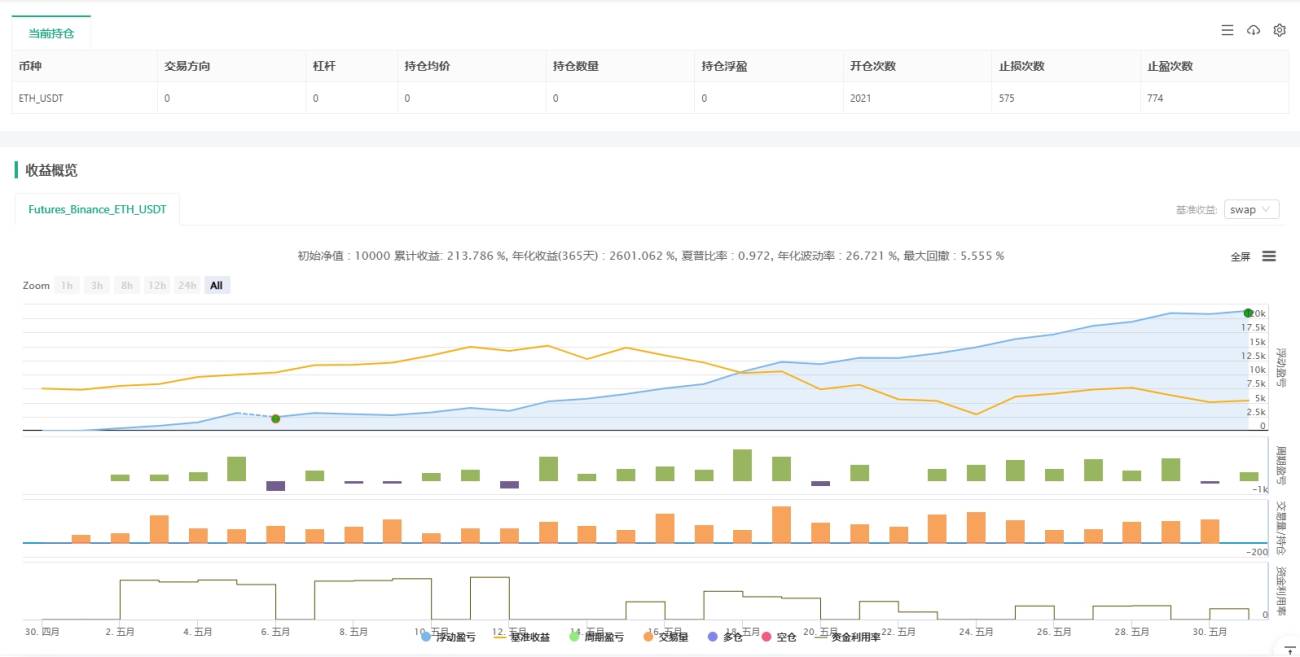
Task: Click the 收益概览 section heading
Action: (x=52, y=170)
